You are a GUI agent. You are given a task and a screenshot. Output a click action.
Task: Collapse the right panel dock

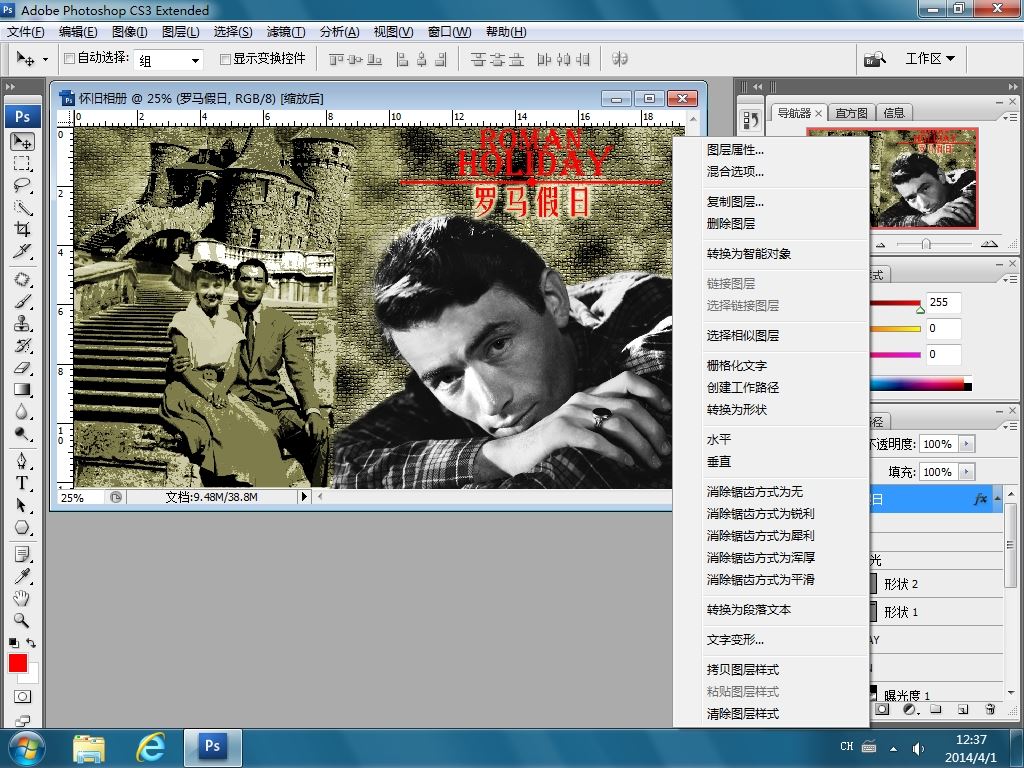[x=1012, y=86]
